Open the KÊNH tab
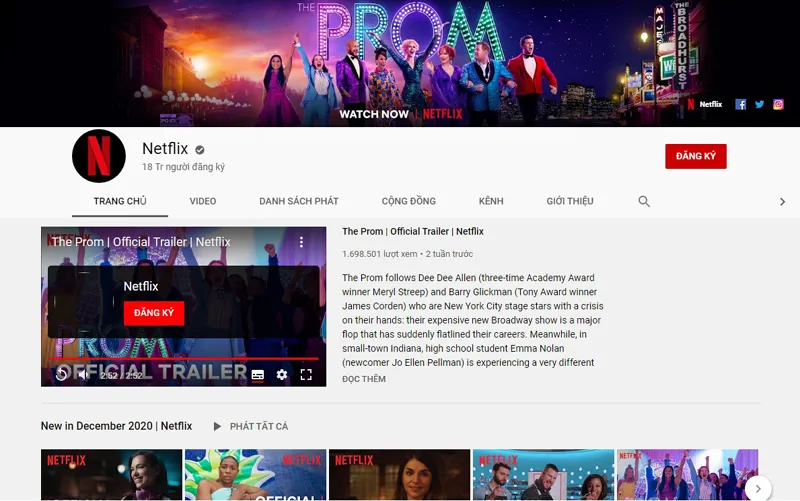This screenshot has width=800, height=501. [x=491, y=201]
